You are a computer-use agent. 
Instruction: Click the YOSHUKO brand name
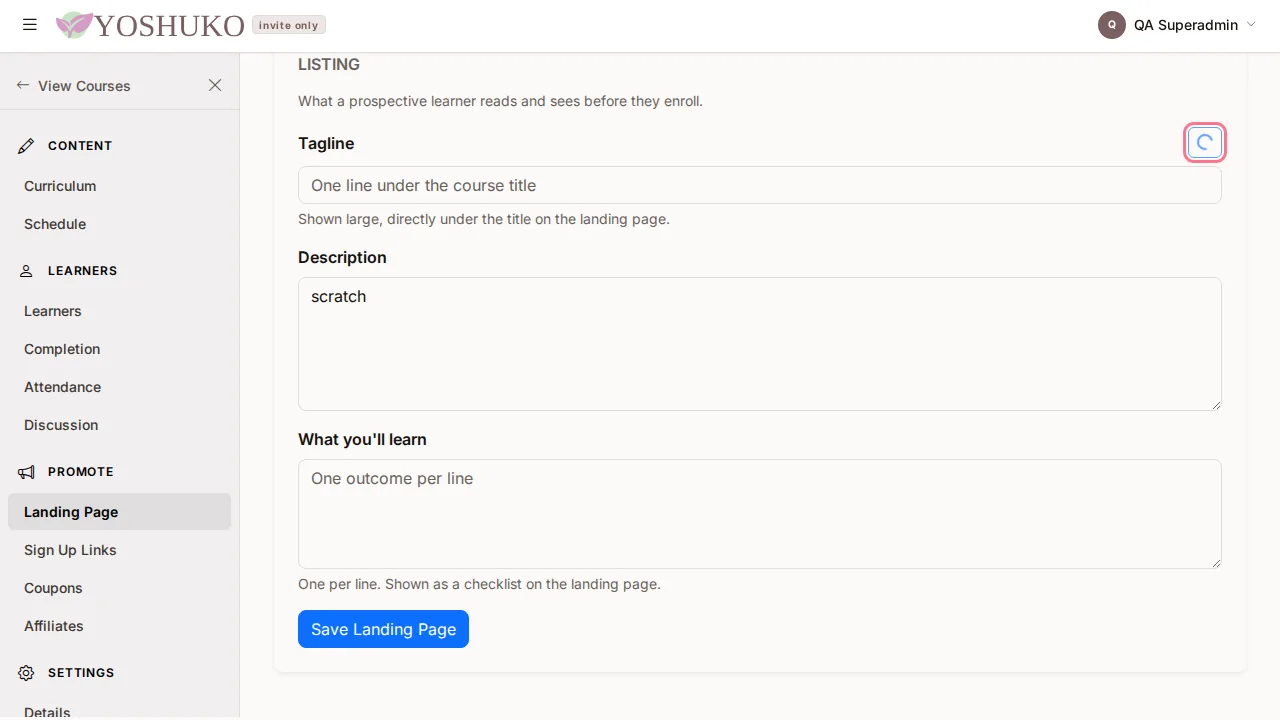click(x=170, y=26)
